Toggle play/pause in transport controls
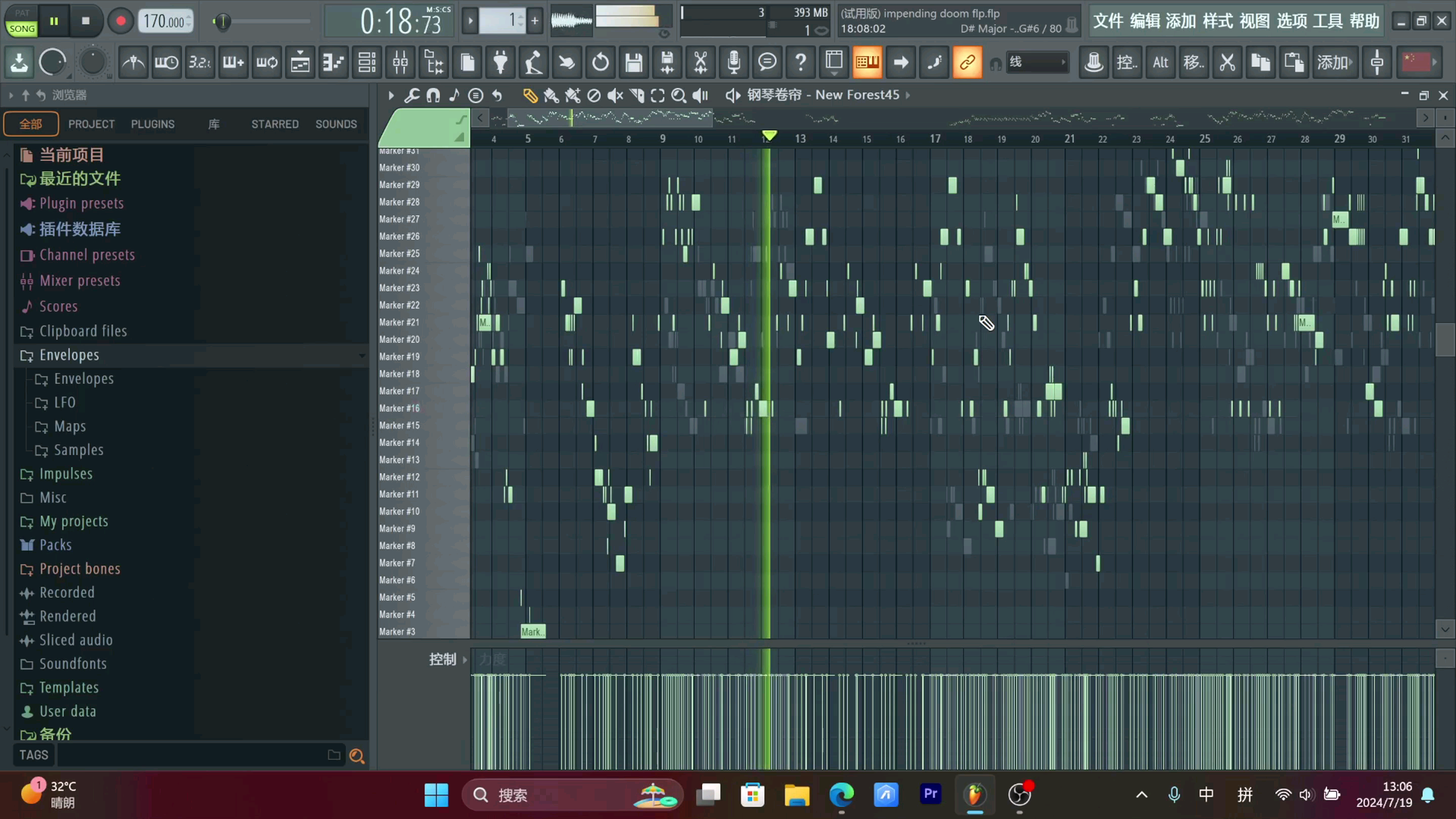Image resolution: width=1456 pixels, height=819 pixels. 54,21
